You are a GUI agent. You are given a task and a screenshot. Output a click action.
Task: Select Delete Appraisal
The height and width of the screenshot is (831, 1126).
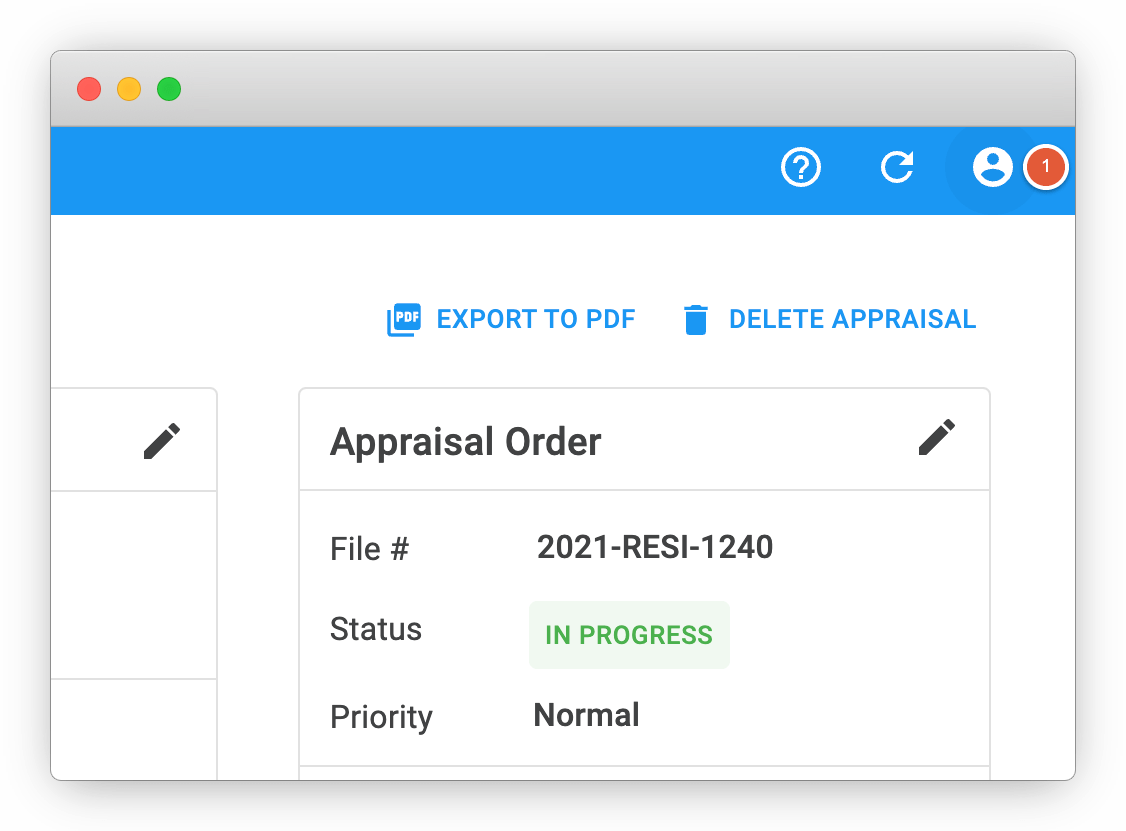(852, 318)
